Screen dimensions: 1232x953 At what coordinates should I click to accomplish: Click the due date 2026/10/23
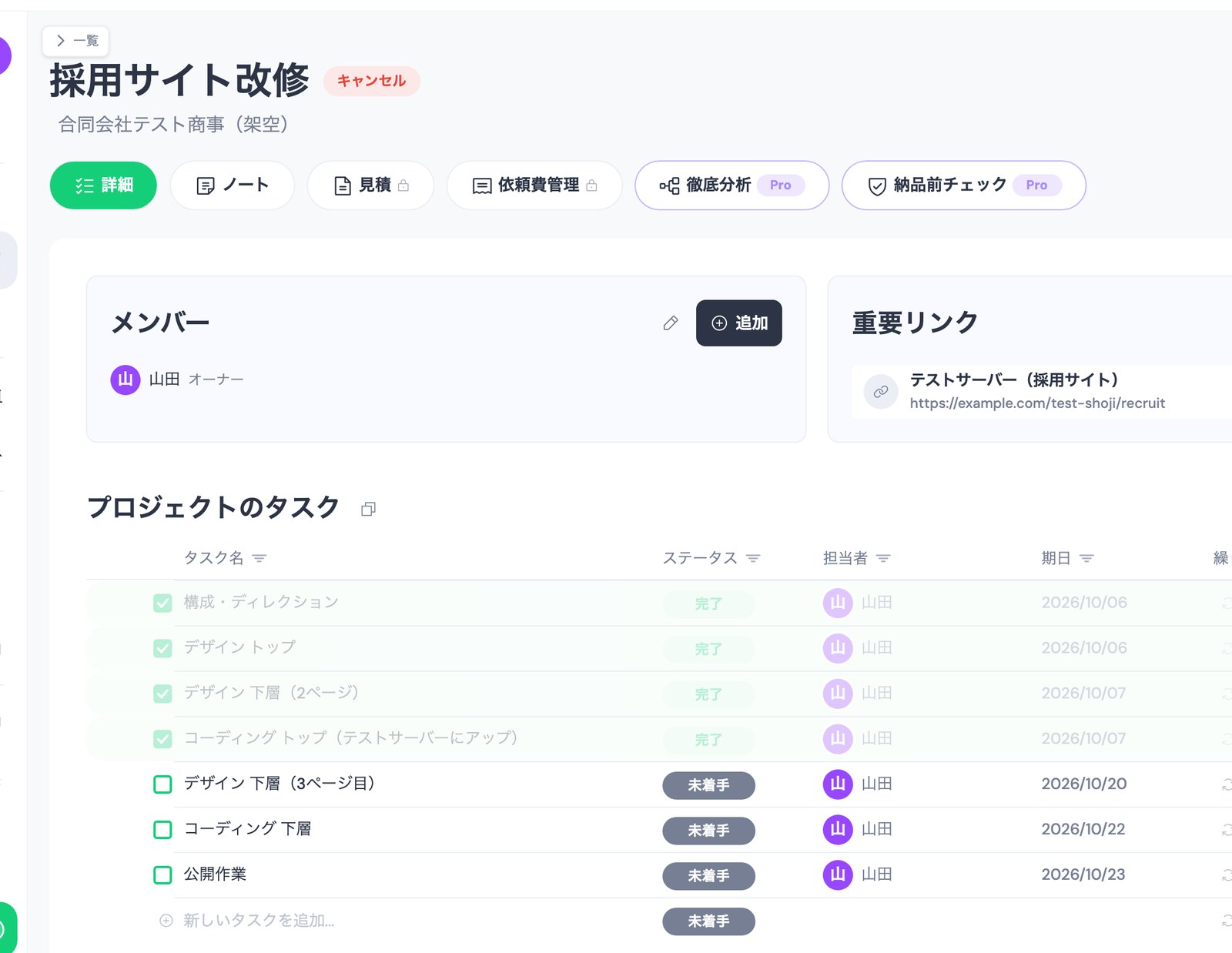tap(1083, 874)
